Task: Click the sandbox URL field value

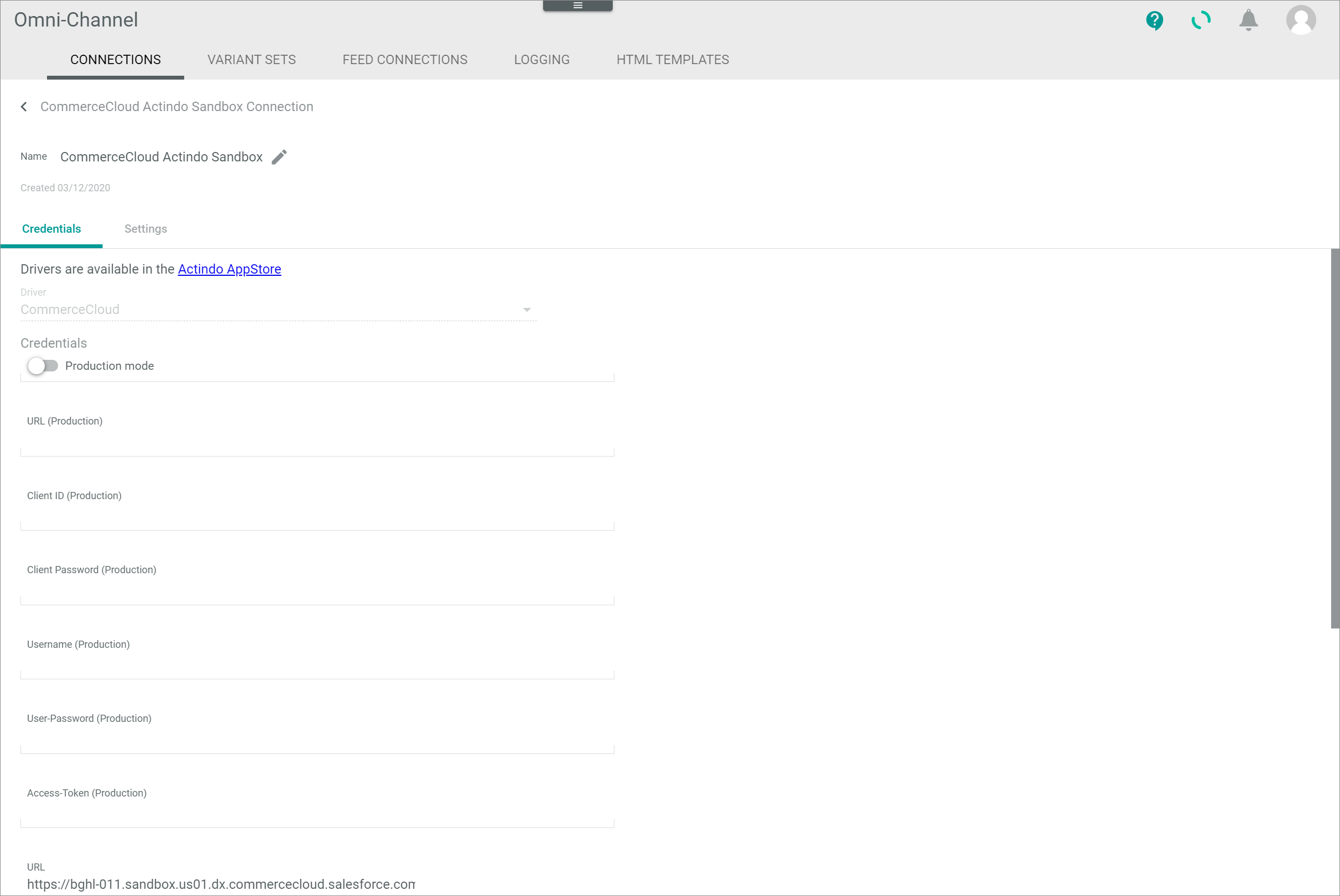Action: tap(221, 884)
